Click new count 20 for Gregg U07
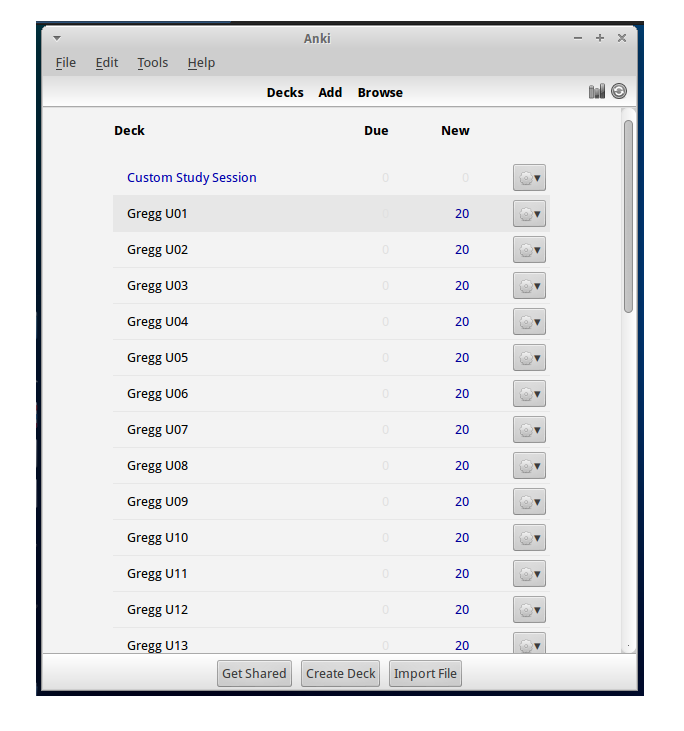 coord(462,429)
